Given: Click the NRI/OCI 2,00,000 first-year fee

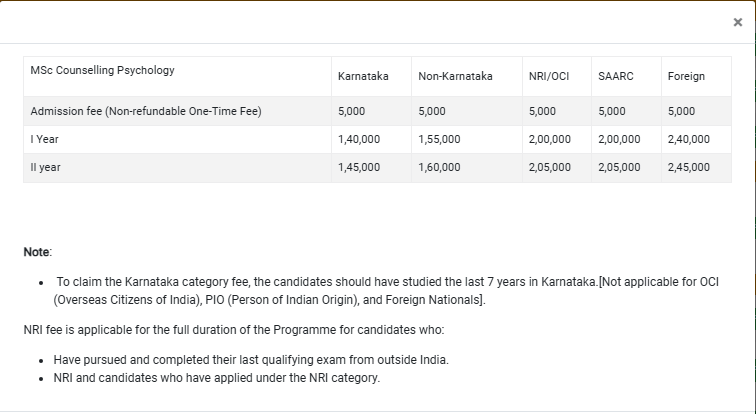Looking at the screenshot, I should point(549,139).
